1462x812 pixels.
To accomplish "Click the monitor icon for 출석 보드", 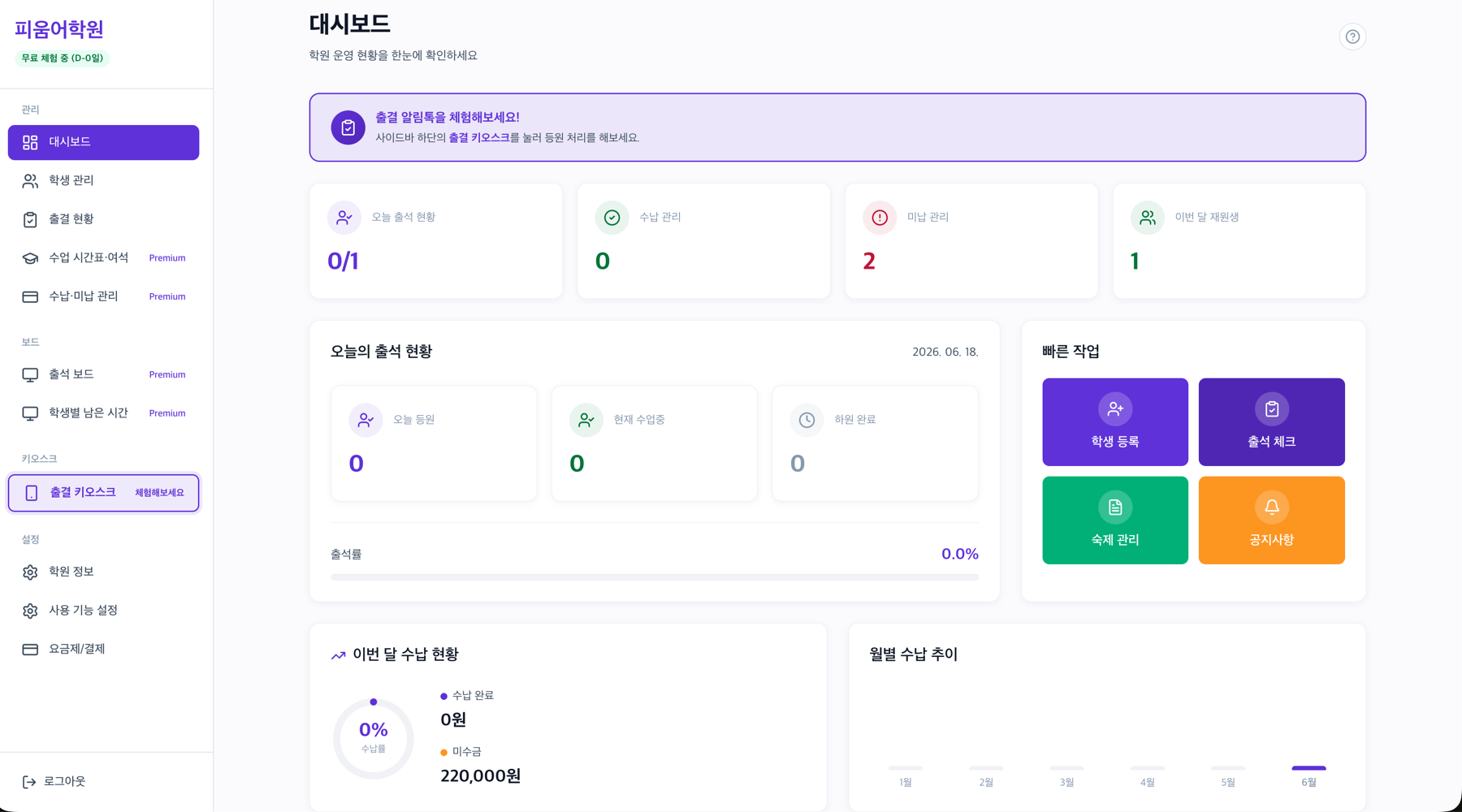I will (x=30, y=374).
